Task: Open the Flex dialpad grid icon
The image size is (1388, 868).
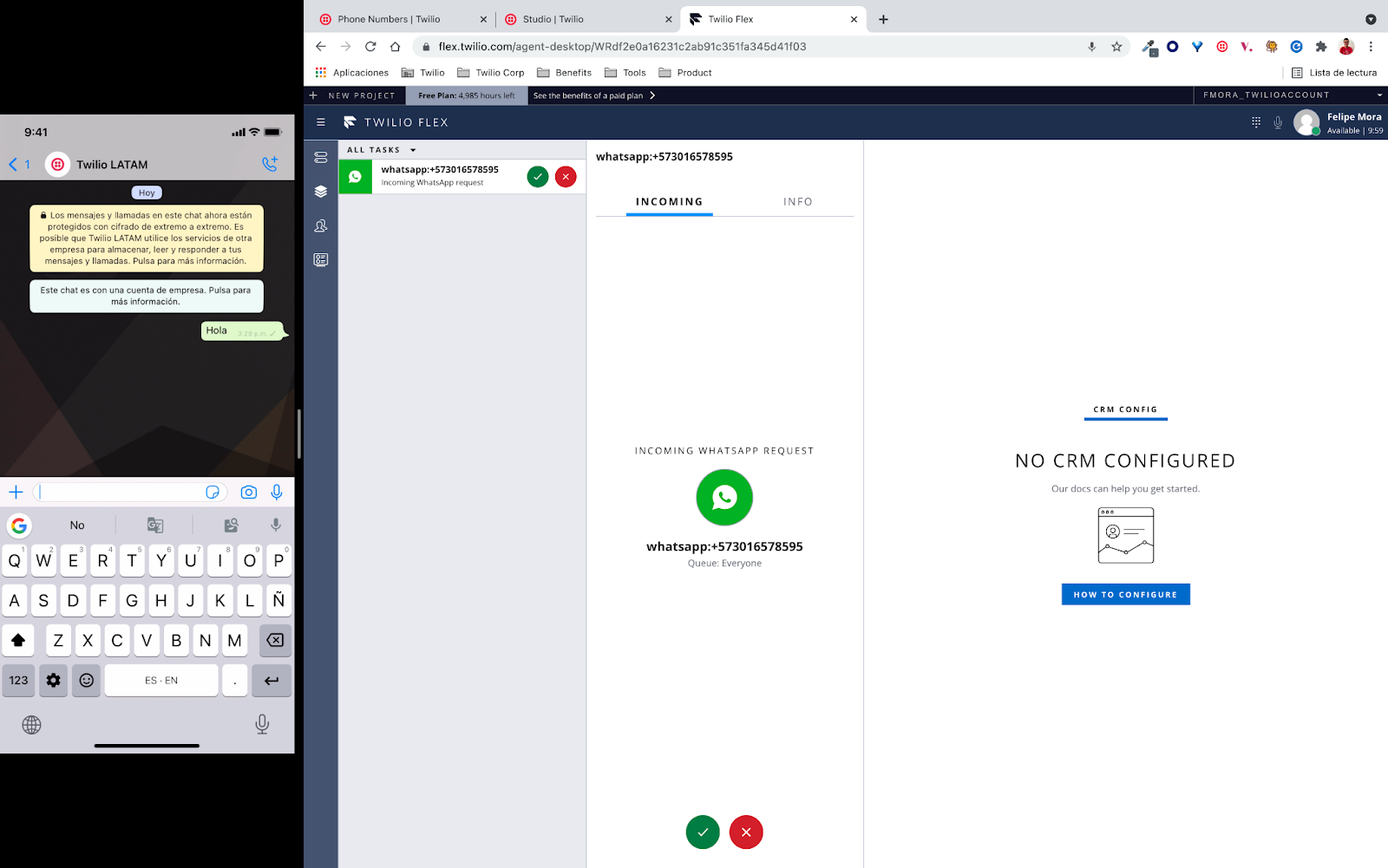Action: (1256, 122)
